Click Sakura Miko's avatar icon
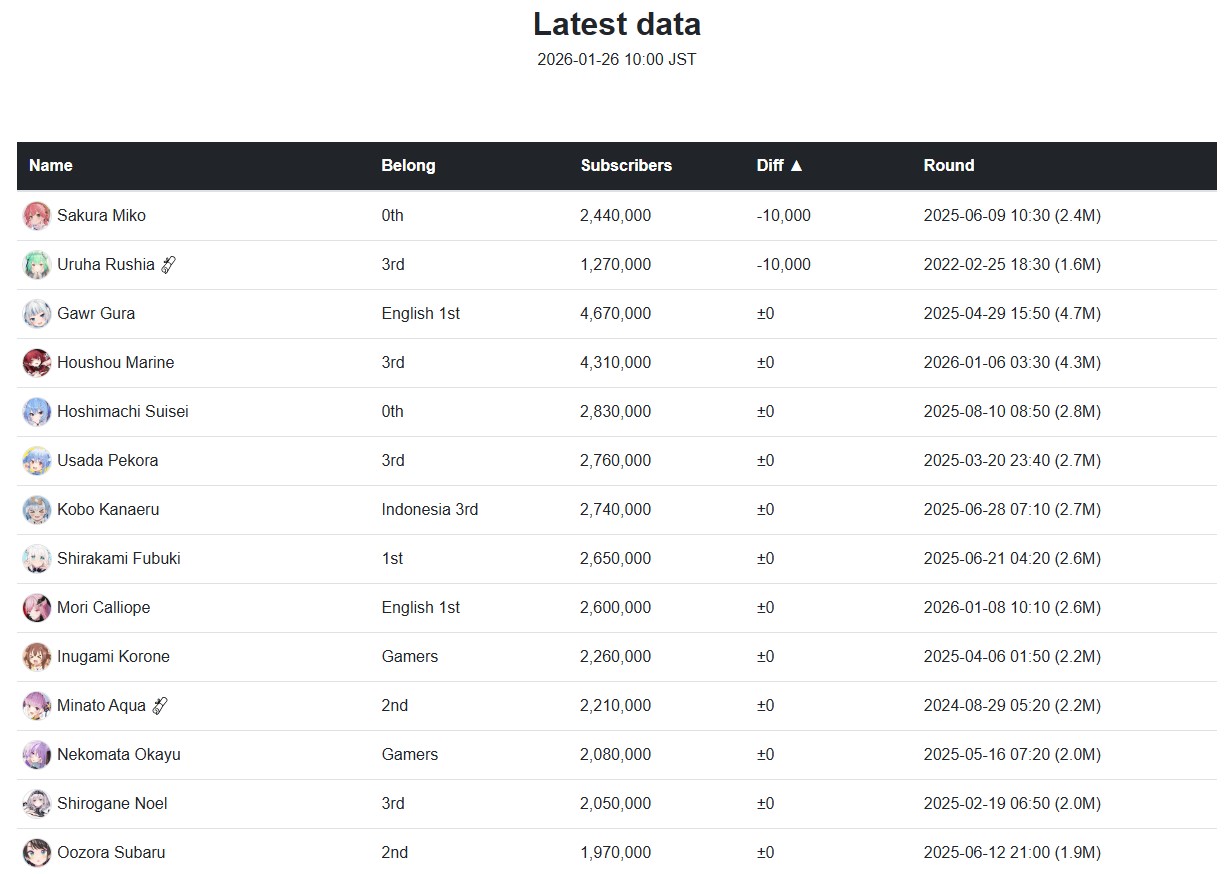The height and width of the screenshot is (874, 1232). (37, 216)
